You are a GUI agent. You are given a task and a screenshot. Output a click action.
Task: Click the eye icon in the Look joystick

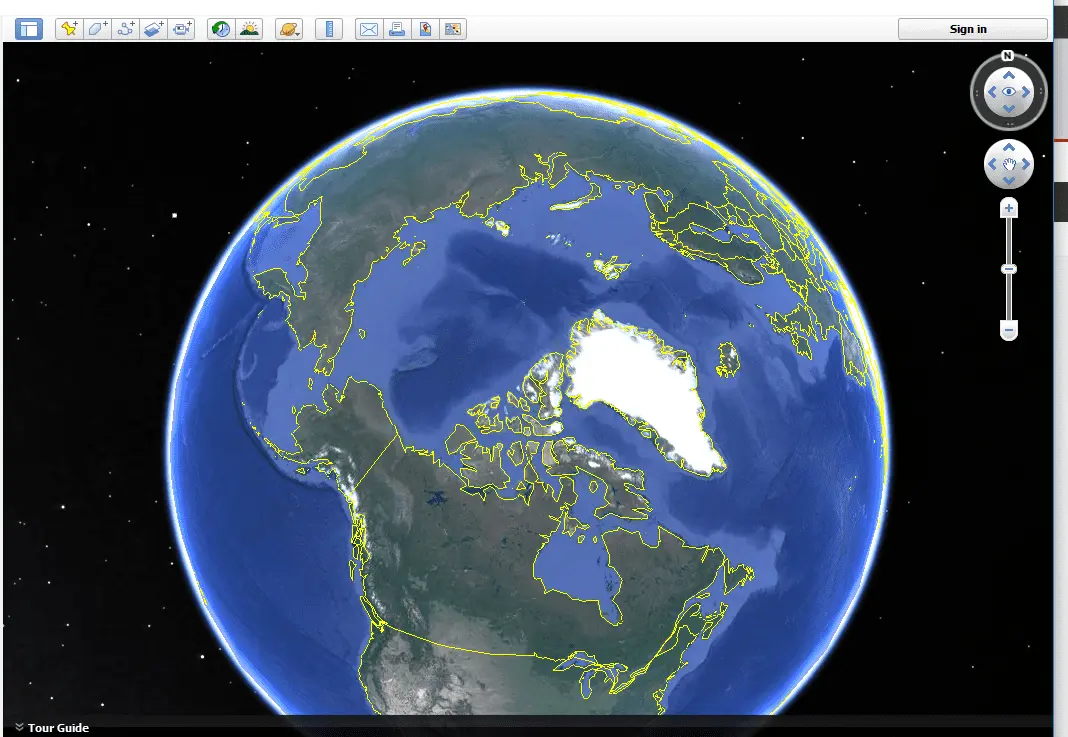pyautogui.click(x=1009, y=92)
